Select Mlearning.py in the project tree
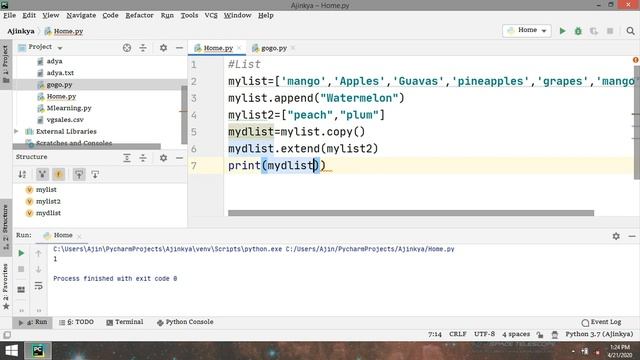The height and width of the screenshot is (360, 640). 69,108
